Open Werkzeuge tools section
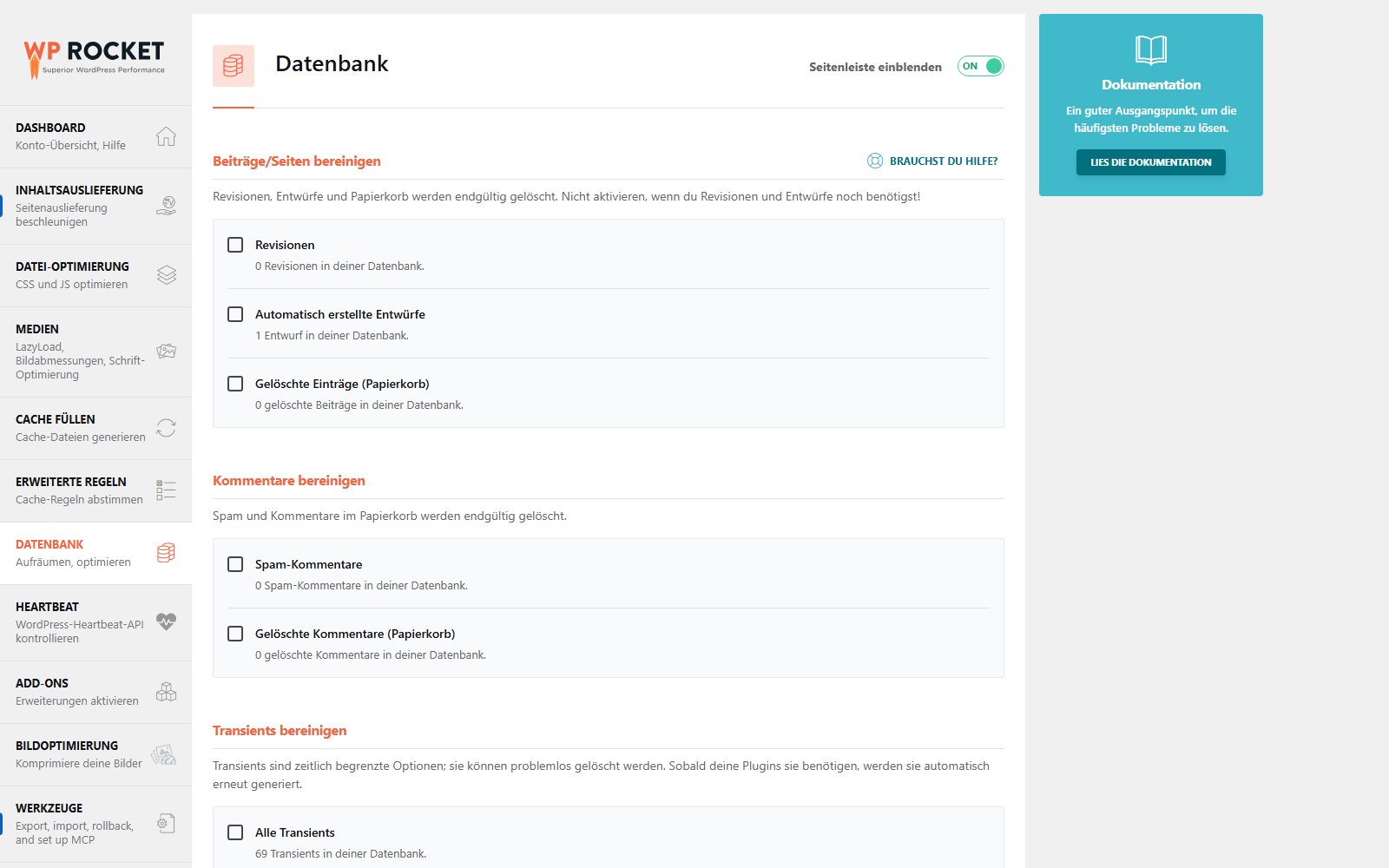Screen dimensions: 1389x868 click(95, 824)
